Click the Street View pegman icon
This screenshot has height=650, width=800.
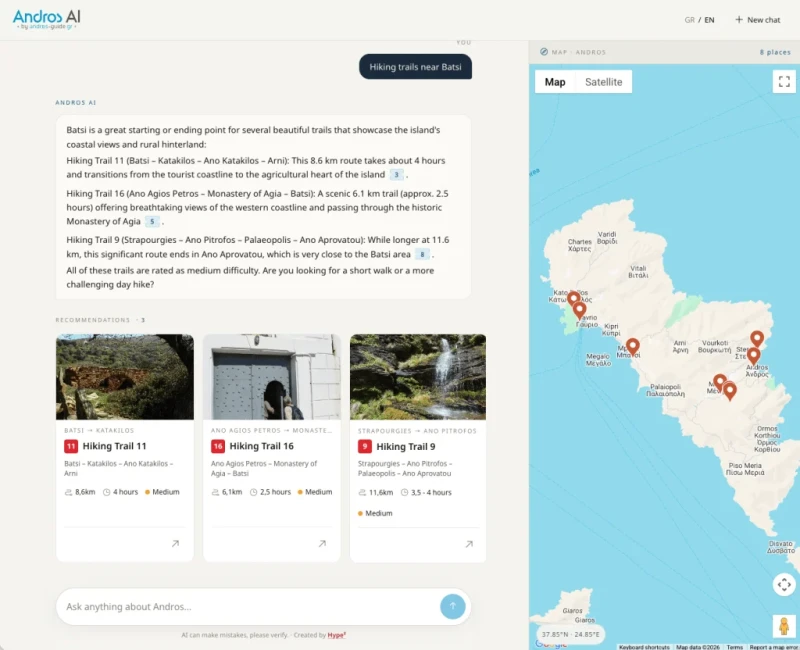(784, 626)
